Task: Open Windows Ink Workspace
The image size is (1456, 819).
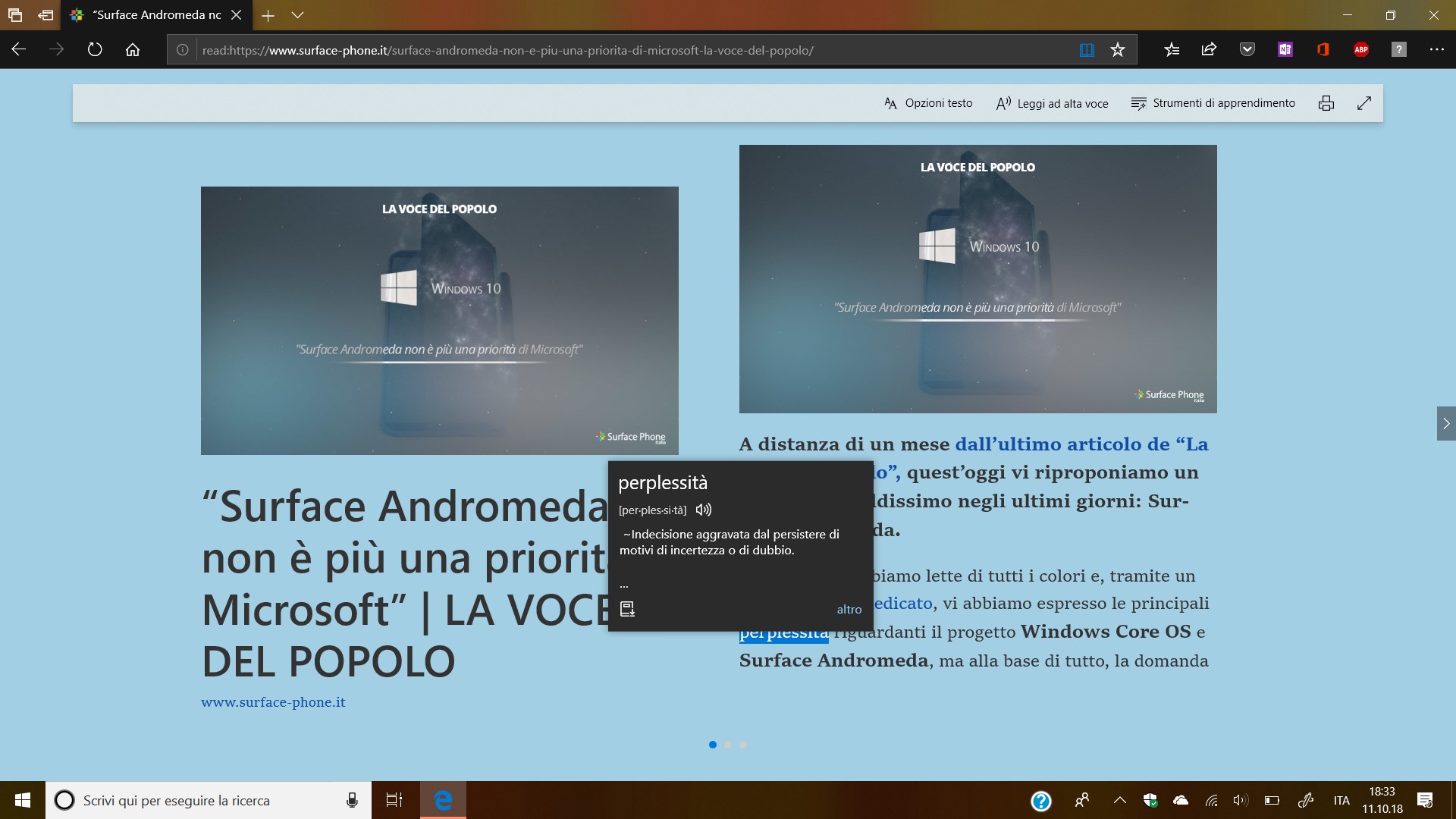Action: coord(1305,800)
